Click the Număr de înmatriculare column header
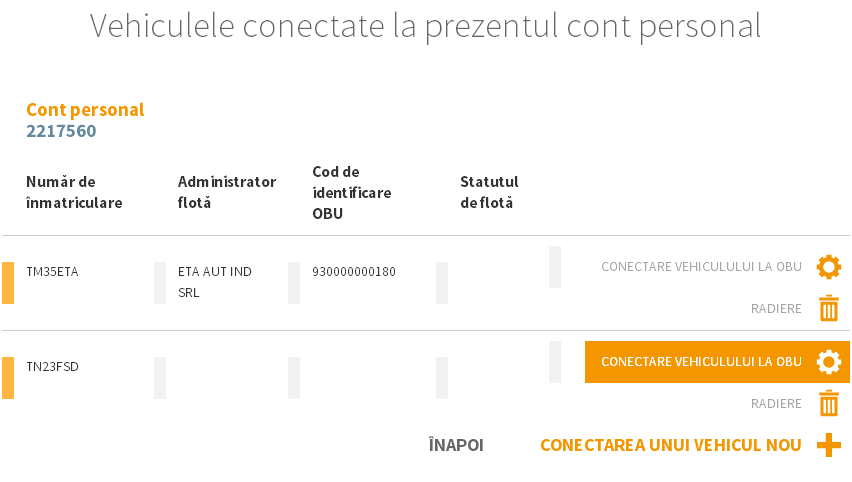 pyautogui.click(x=74, y=192)
